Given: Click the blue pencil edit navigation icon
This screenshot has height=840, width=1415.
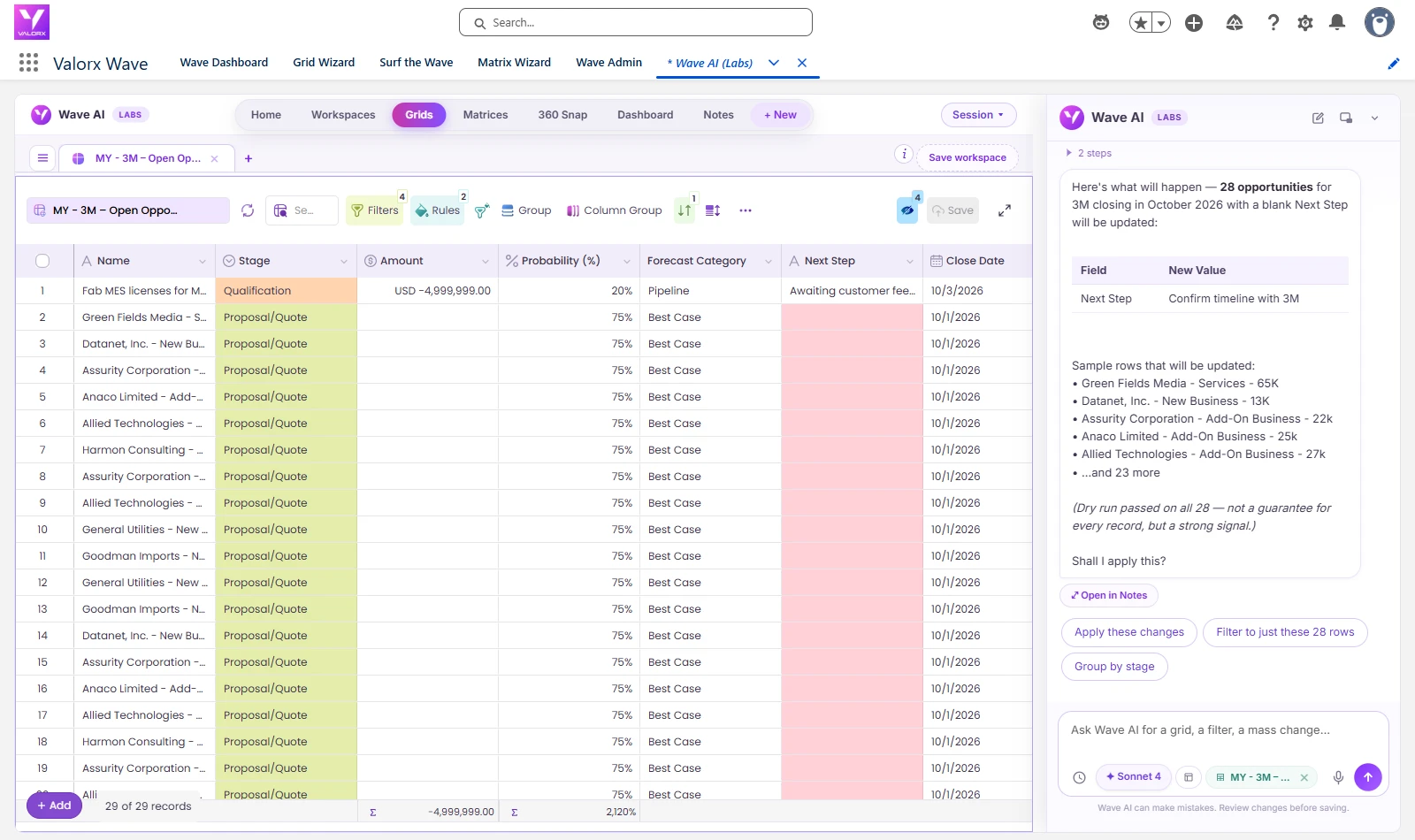Looking at the screenshot, I should (x=1394, y=63).
